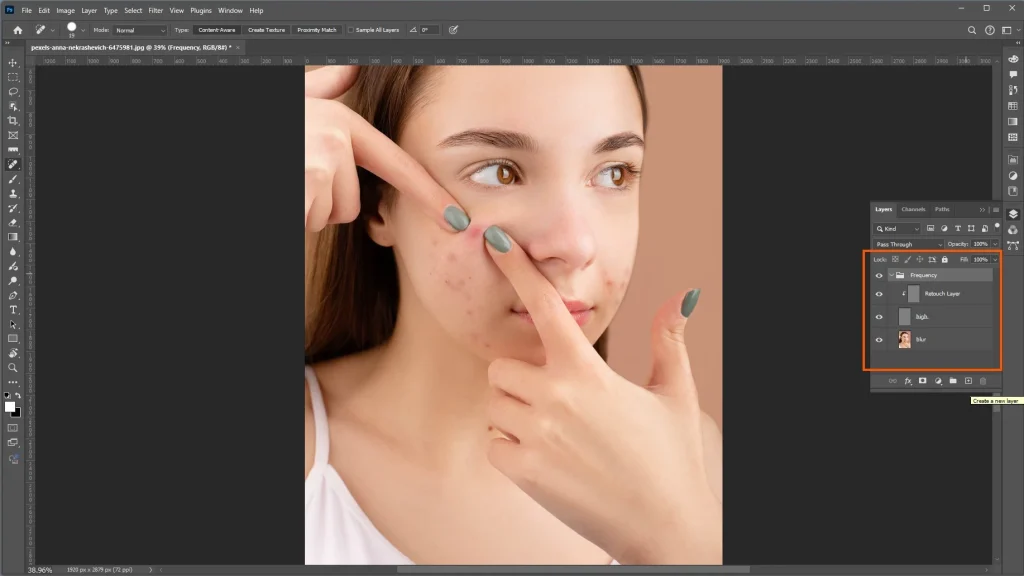Choose Content-Aware type
1024x576 pixels.
click(x=217, y=30)
